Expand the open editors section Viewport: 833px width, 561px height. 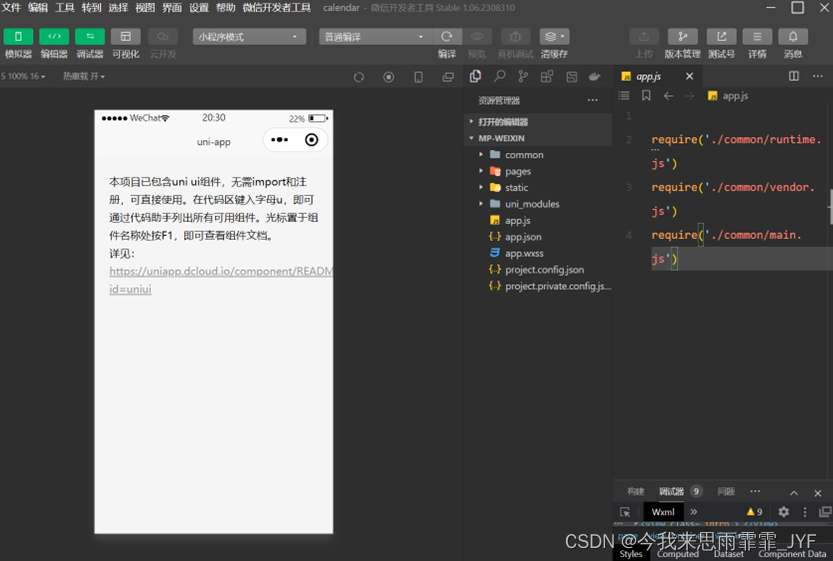pyautogui.click(x=538, y=122)
